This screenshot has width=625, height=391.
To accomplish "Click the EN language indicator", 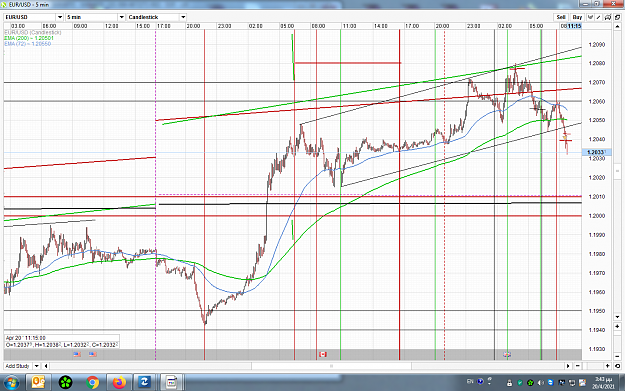I will 470,382.
